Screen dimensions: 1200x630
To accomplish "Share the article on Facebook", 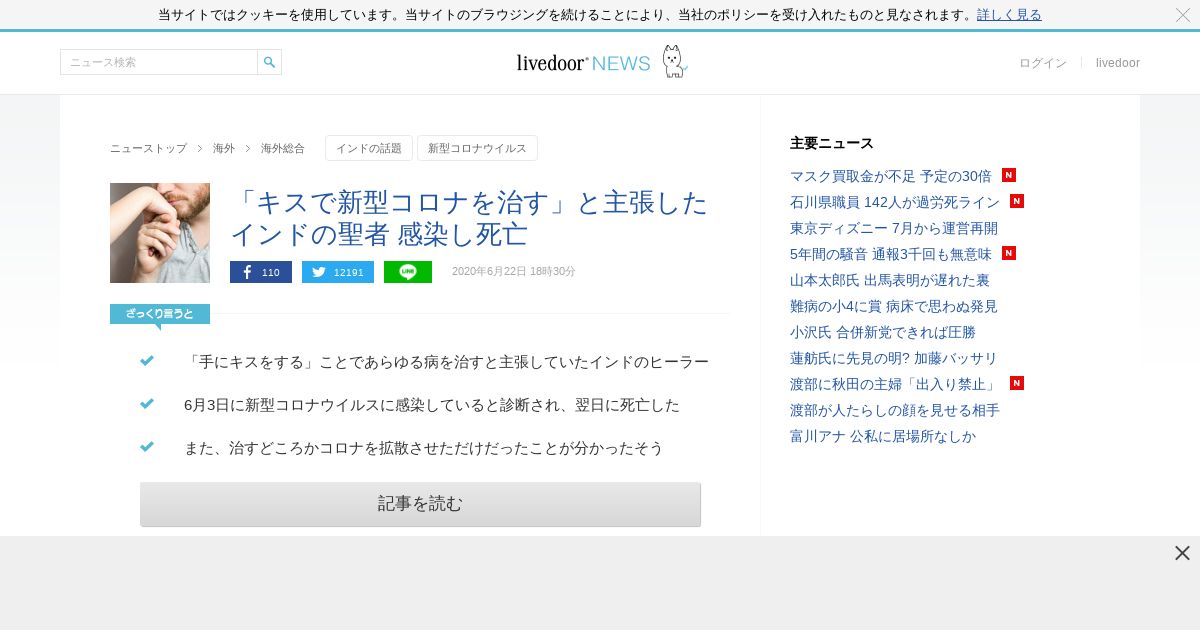I will [x=261, y=272].
